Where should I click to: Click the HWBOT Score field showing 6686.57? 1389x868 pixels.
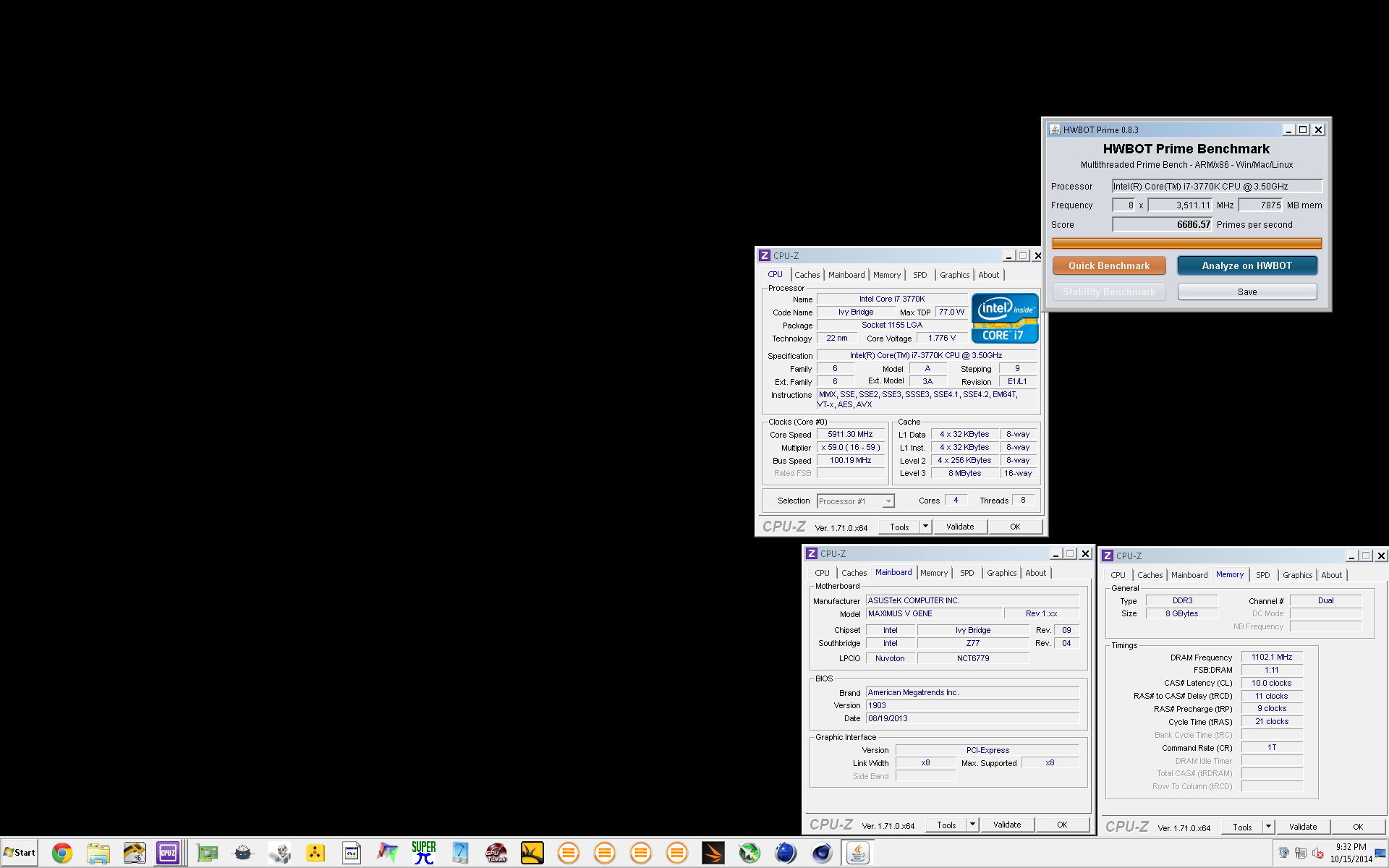tap(1163, 225)
